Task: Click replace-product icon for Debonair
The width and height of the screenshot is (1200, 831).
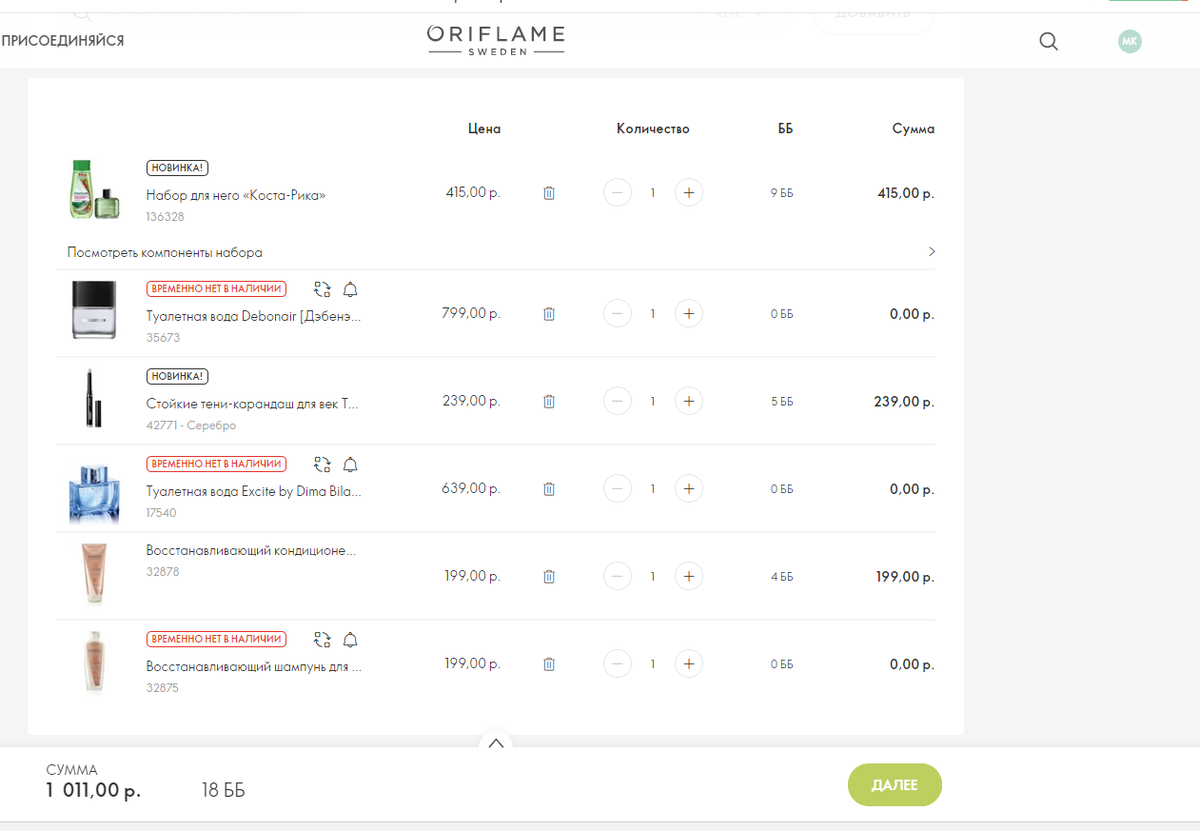Action: point(322,290)
